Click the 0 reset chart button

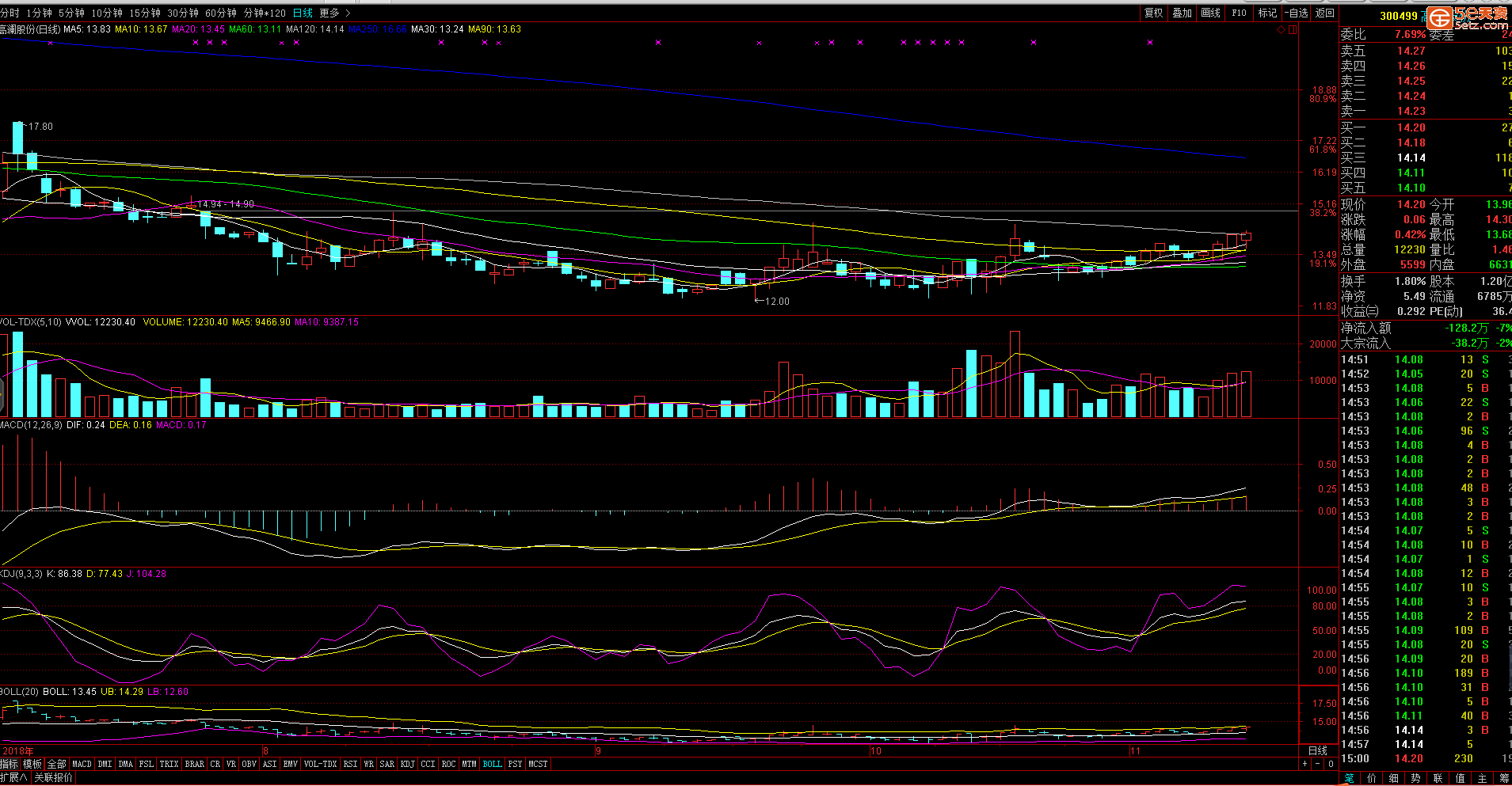(1331, 764)
